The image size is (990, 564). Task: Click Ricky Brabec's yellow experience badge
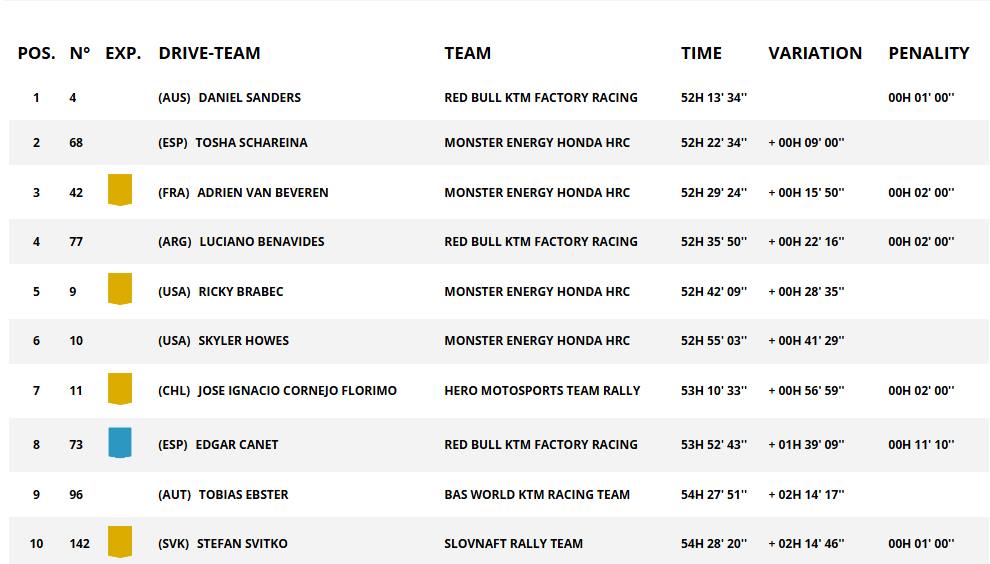(x=120, y=289)
